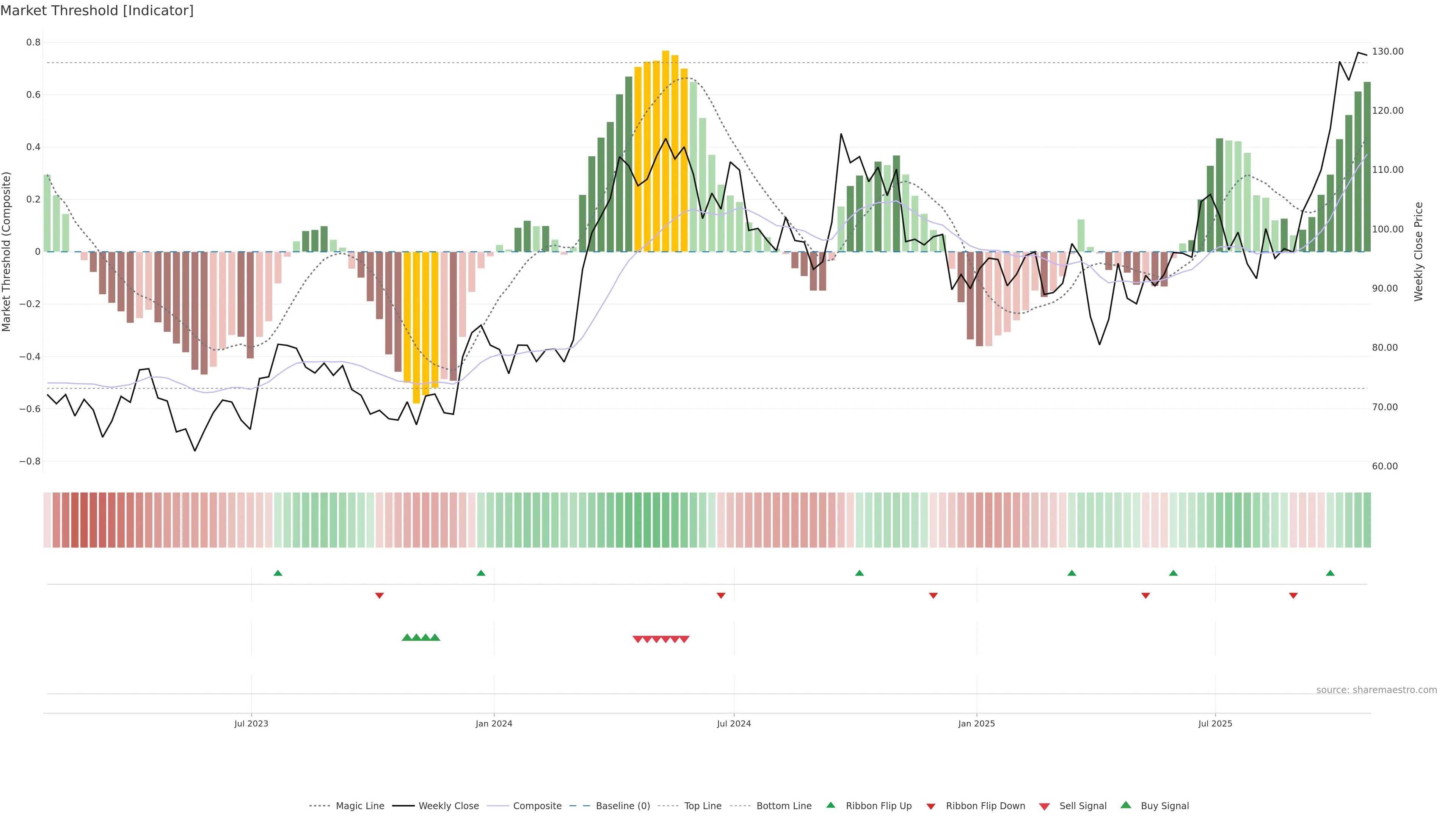Image resolution: width=1456 pixels, height=819 pixels.
Task: Click the darkest red cell in the ribbon heat strip
Action: 84,520
